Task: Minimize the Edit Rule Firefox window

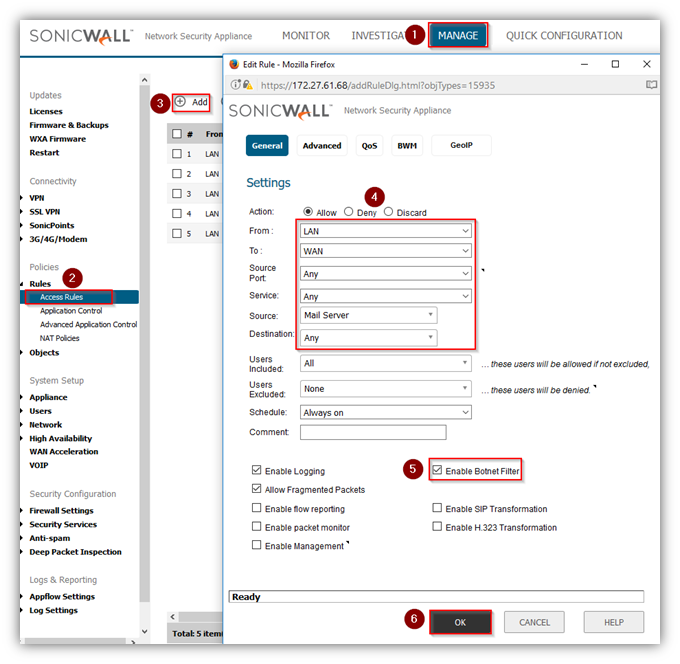Action: [584, 64]
